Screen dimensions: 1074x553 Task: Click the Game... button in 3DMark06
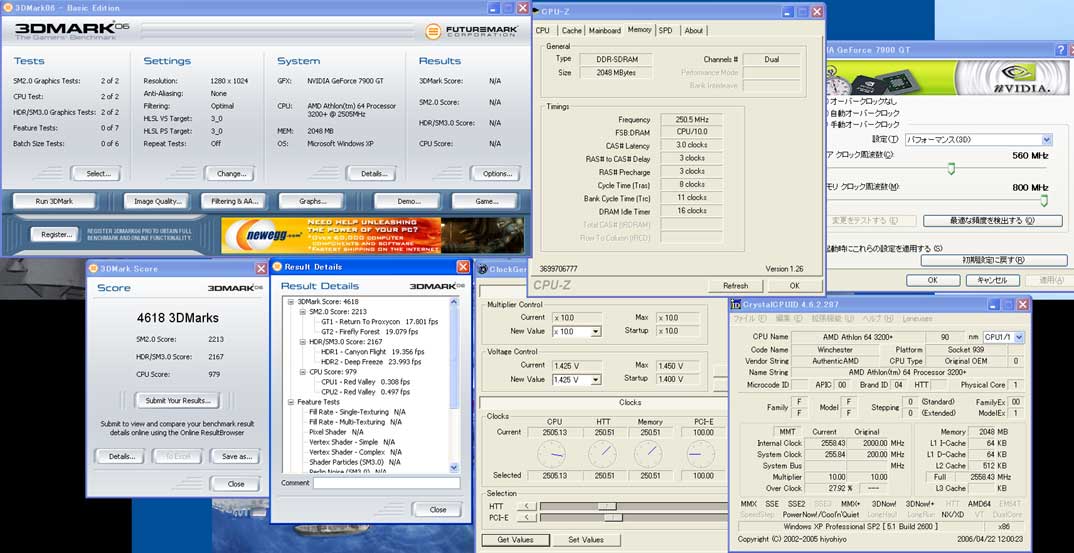tap(485, 201)
